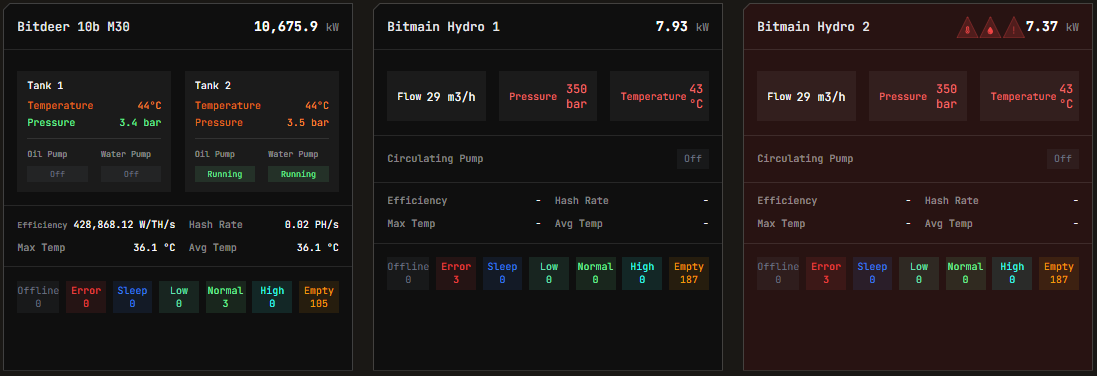
Task: Select the Error 3 chip on Bitmain Hydro 1
Action: [x=456, y=273]
